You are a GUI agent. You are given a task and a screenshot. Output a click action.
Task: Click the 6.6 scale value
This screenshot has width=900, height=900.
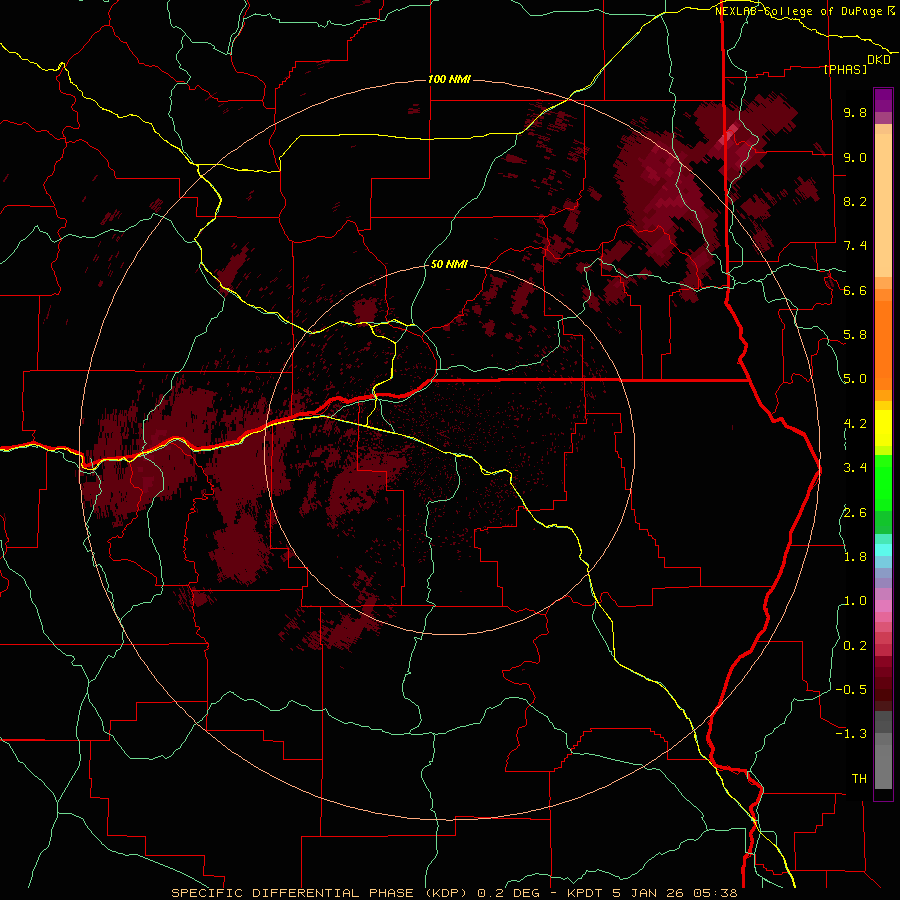click(x=855, y=290)
